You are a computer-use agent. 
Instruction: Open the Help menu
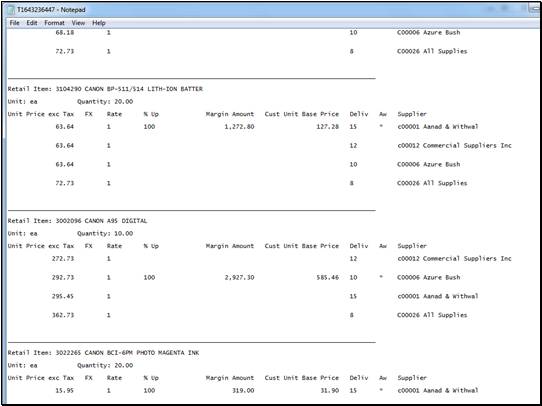[99, 23]
